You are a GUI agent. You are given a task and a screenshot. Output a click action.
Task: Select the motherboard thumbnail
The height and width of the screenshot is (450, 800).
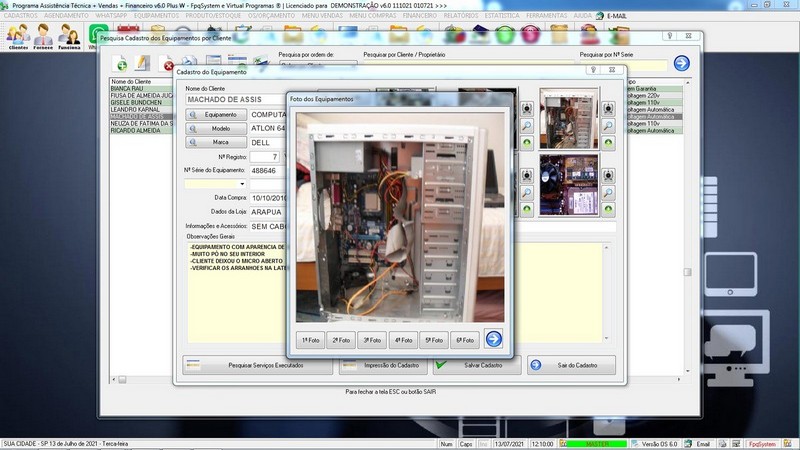point(569,185)
